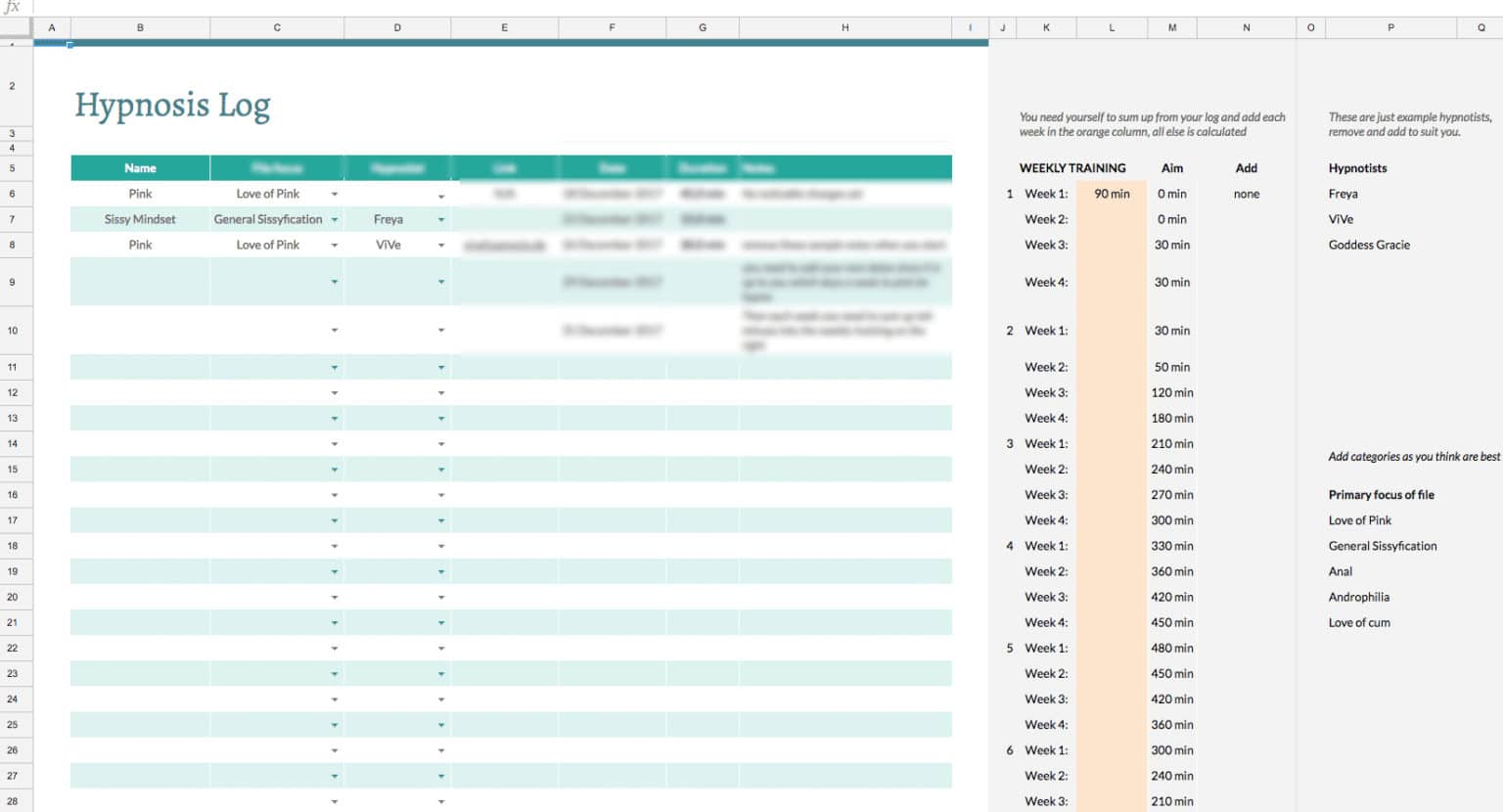Open the column D dropdown in row 15
Image resolution: width=1503 pixels, height=812 pixels.
(441, 470)
